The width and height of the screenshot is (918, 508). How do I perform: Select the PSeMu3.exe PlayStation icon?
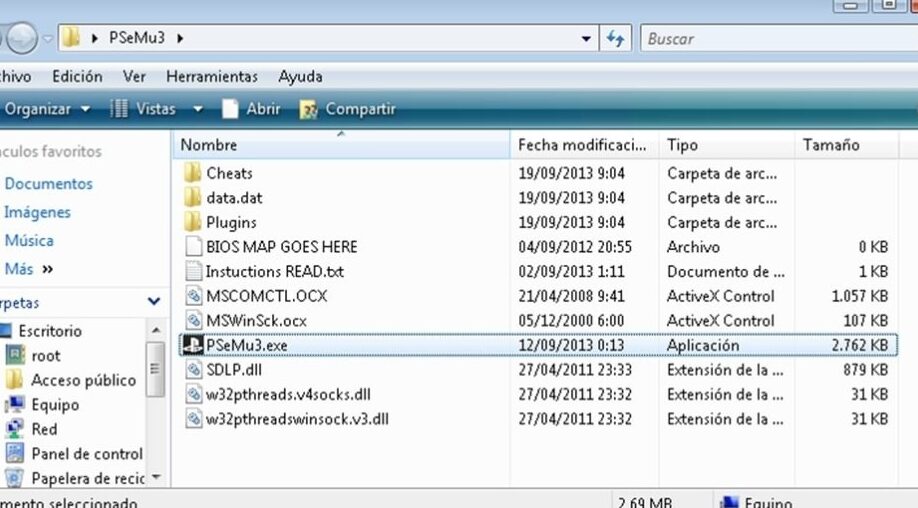click(192, 345)
